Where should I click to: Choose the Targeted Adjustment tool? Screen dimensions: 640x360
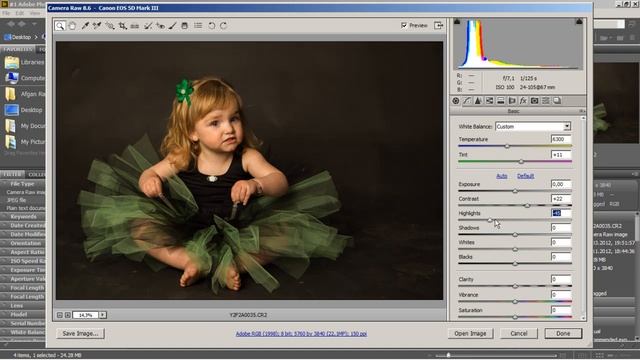point(110,26)
